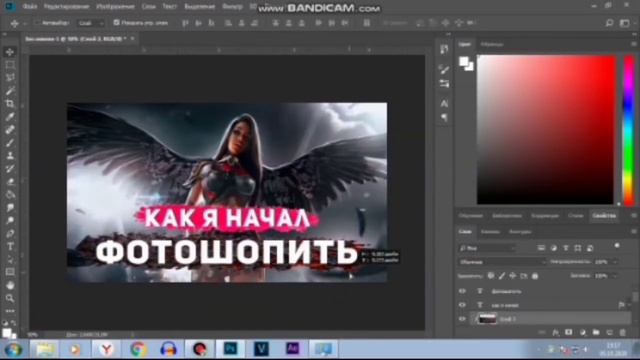Hide the Фотошопить text layer eye
640x360 pixels.
click(462, 291)
